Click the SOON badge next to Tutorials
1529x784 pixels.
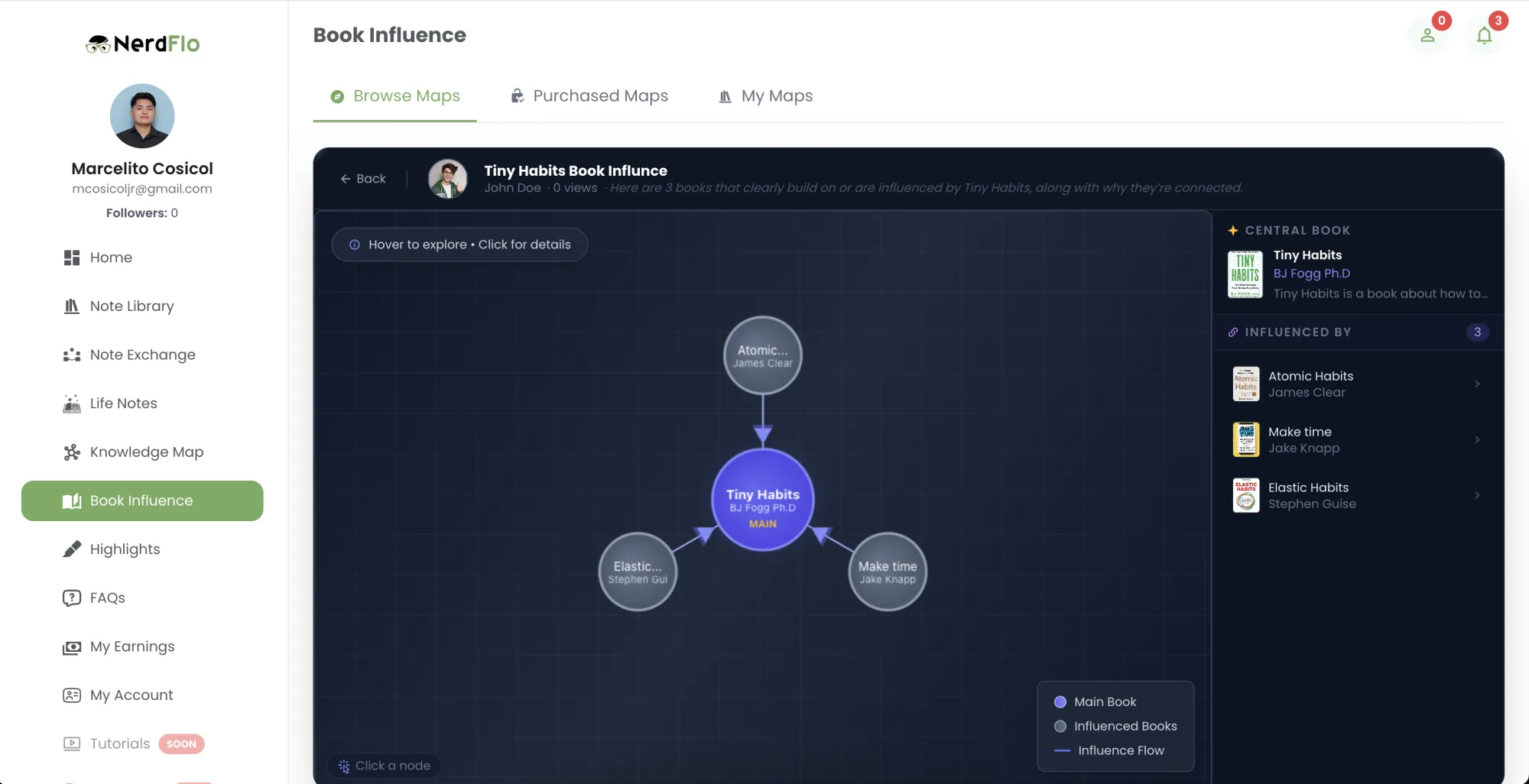coord(181,744)
